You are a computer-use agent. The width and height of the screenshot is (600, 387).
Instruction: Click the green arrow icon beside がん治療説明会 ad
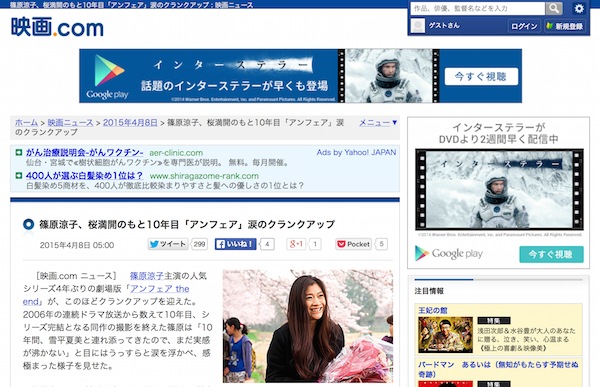[x=18, y=152]
